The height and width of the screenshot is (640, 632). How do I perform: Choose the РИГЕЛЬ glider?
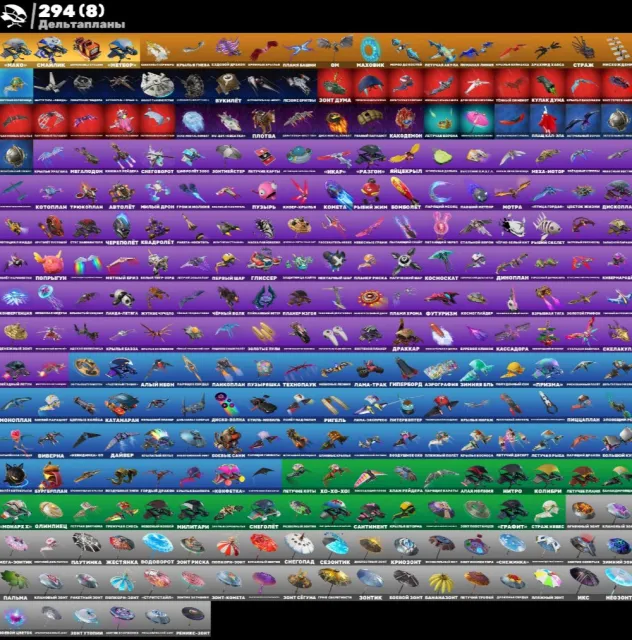[x=335, y=406]
